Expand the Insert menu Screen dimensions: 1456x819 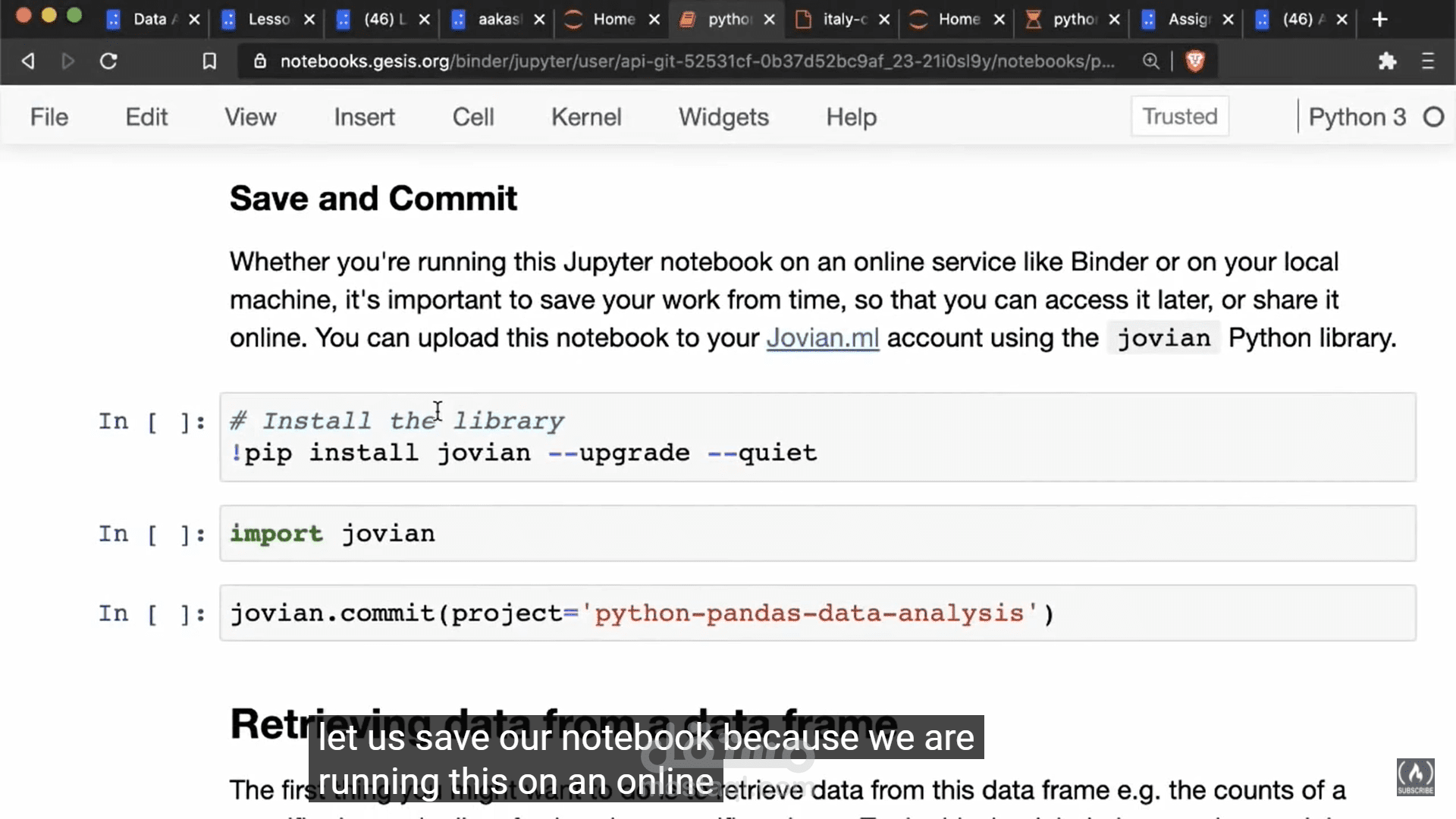[x=364, y=117]
